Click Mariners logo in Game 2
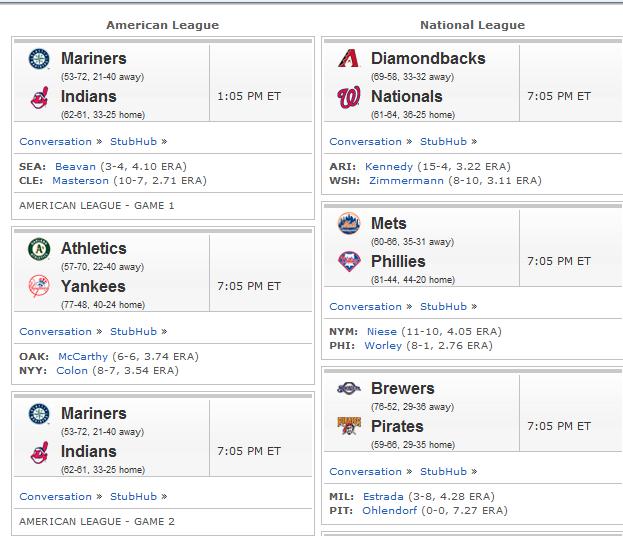623x536 pixels. pyautogui.click(x=39, y=414)
